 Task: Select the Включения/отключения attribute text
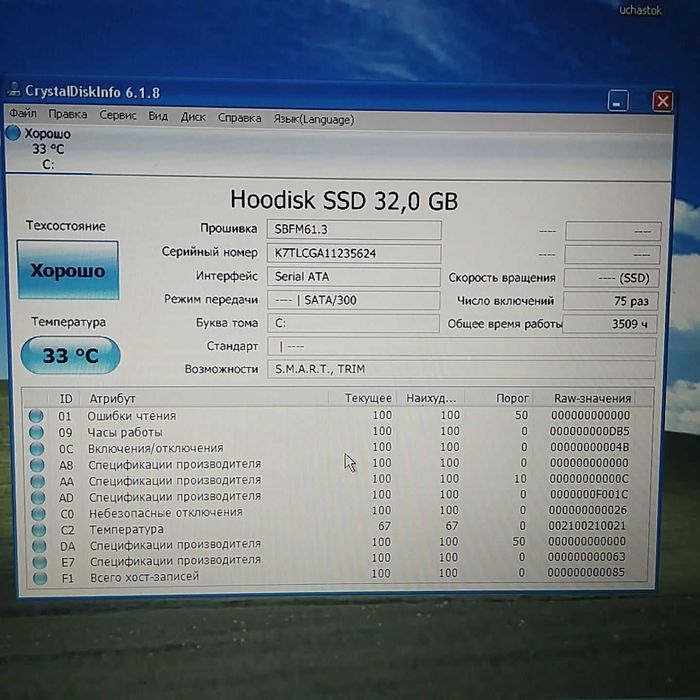coord(156,448)
